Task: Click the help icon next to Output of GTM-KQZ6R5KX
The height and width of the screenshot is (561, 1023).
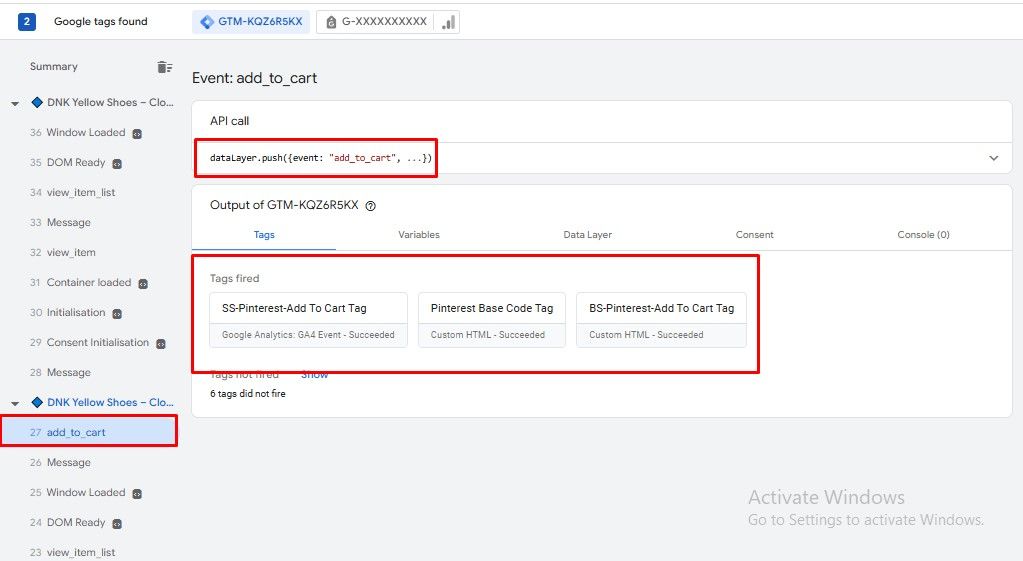Action: [x=370, y=206]
